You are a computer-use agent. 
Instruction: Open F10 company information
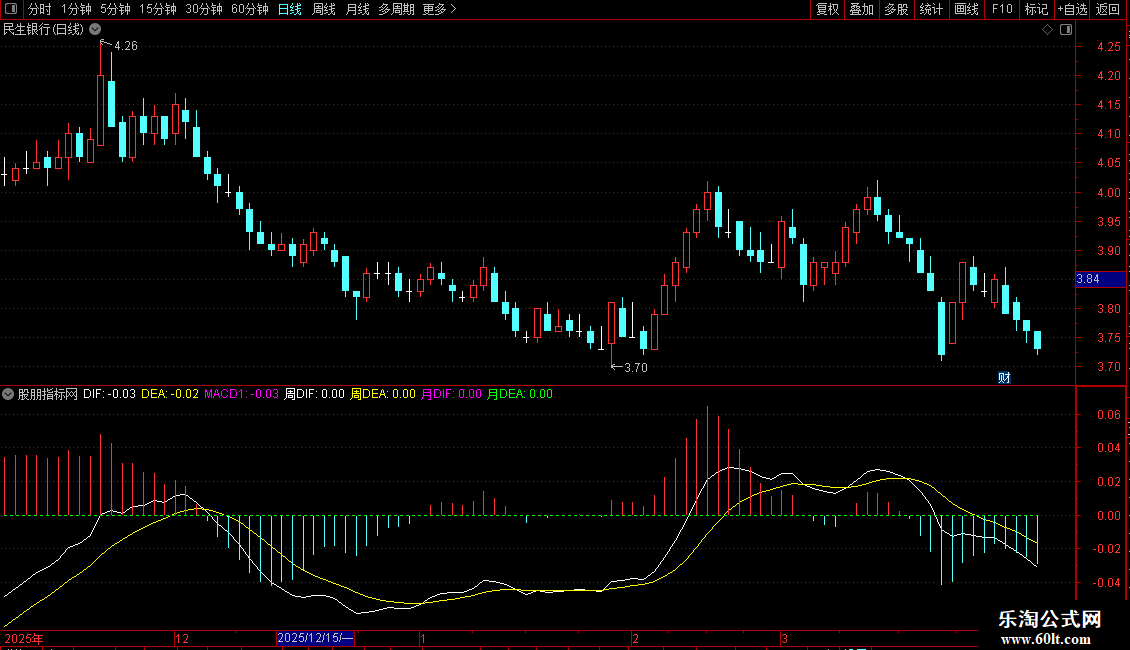[x=1002, y=9]
